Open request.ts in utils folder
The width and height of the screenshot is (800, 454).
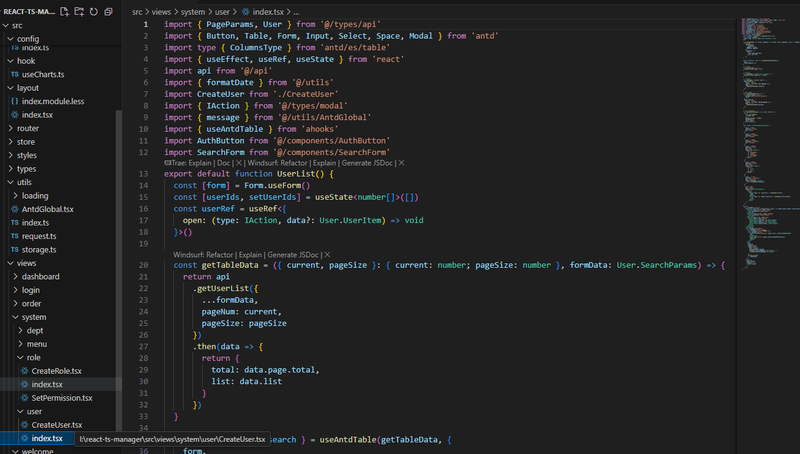(x=41, y=236)
